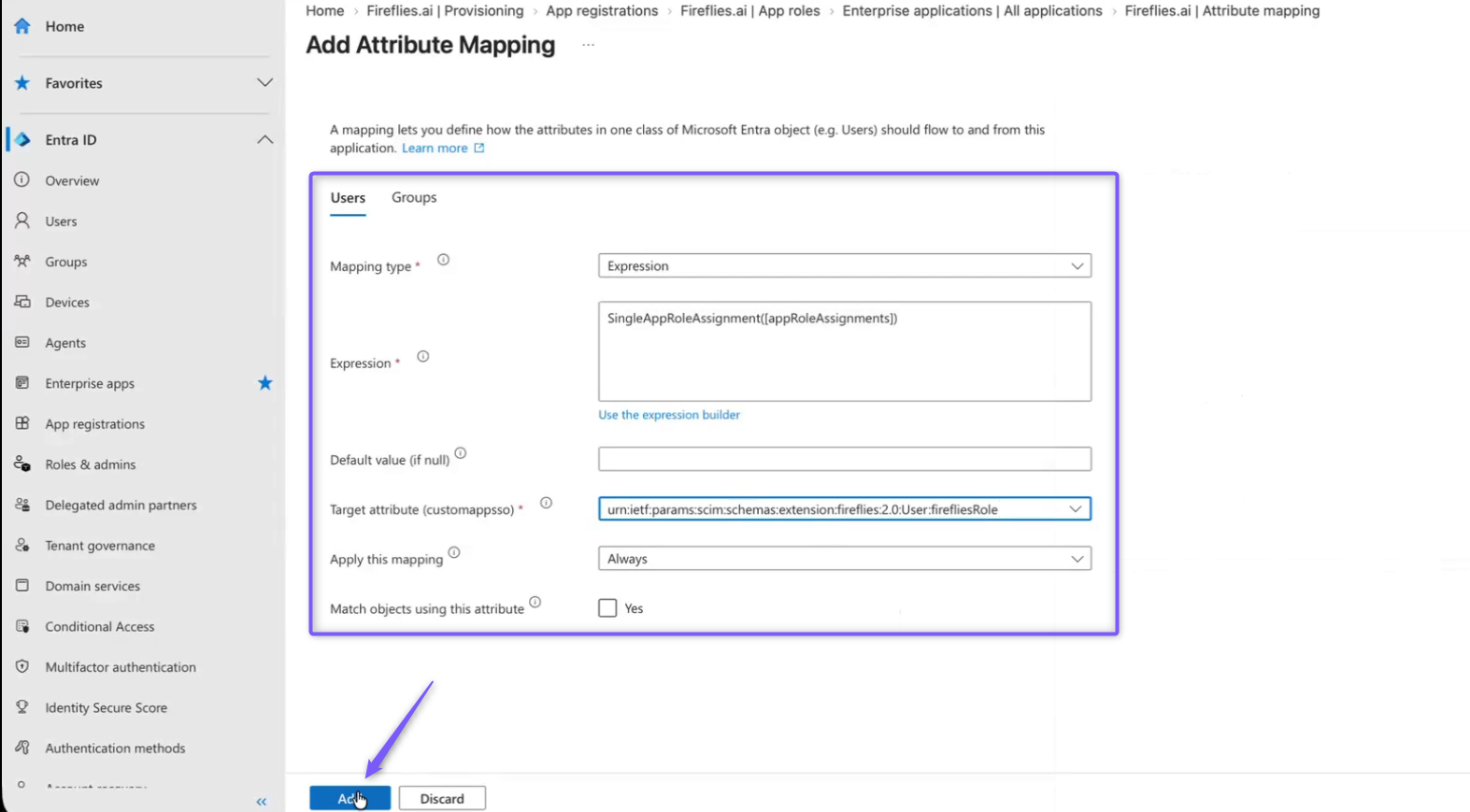Unpin Enterprise apps via blue star
1470x812 pixels.
(265, 383)
